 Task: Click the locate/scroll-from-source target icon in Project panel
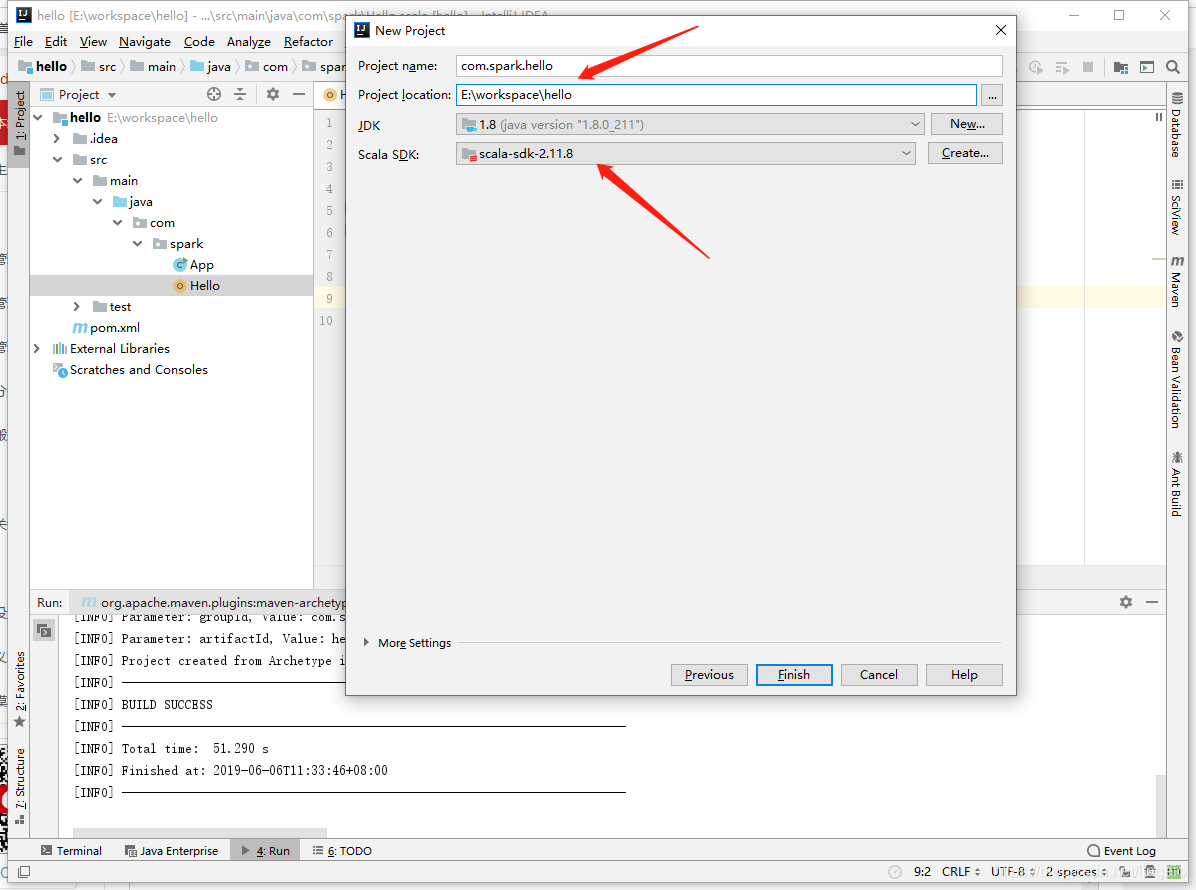[214, 95]
